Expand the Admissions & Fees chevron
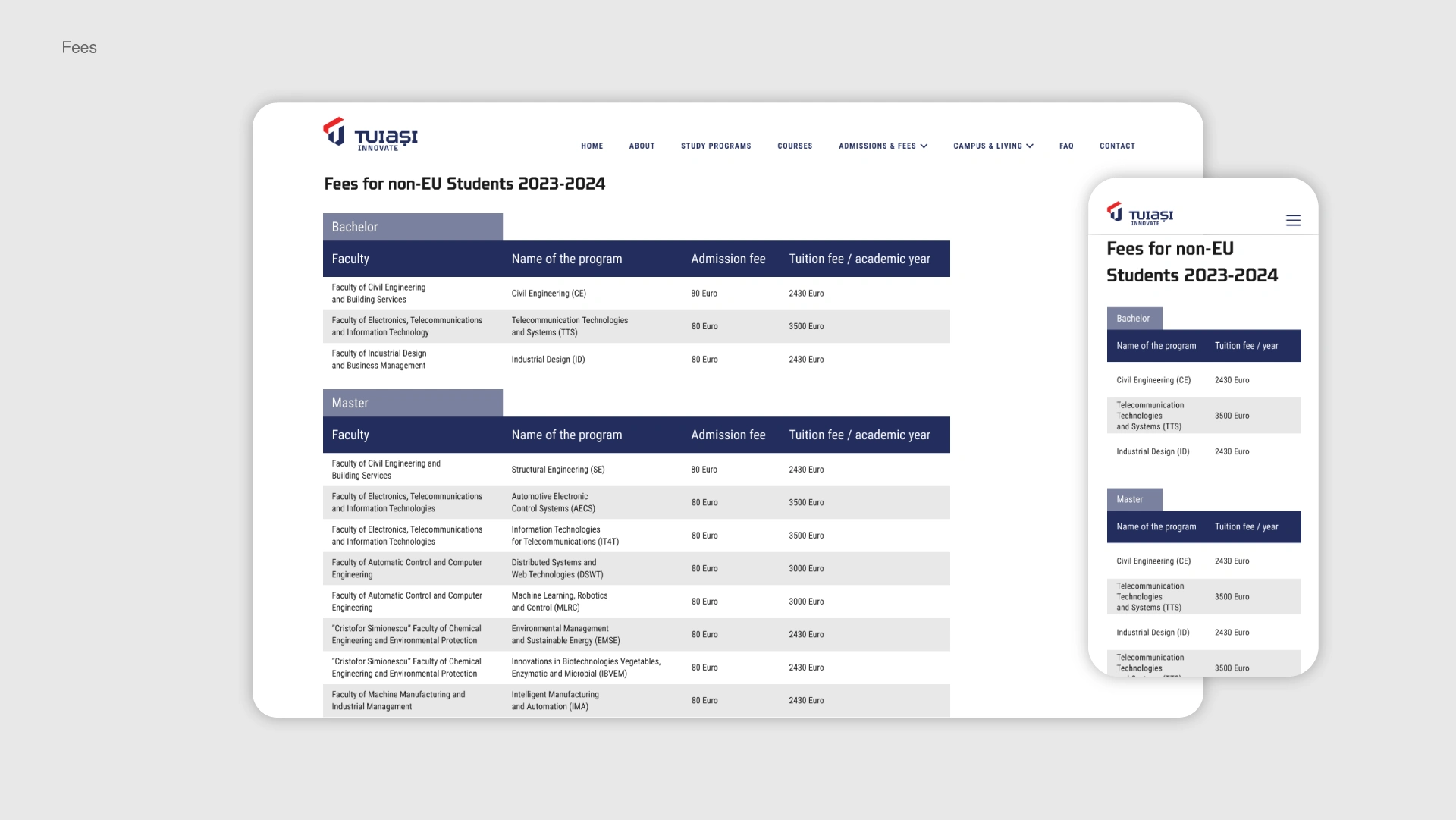 (x=924, y=146)
